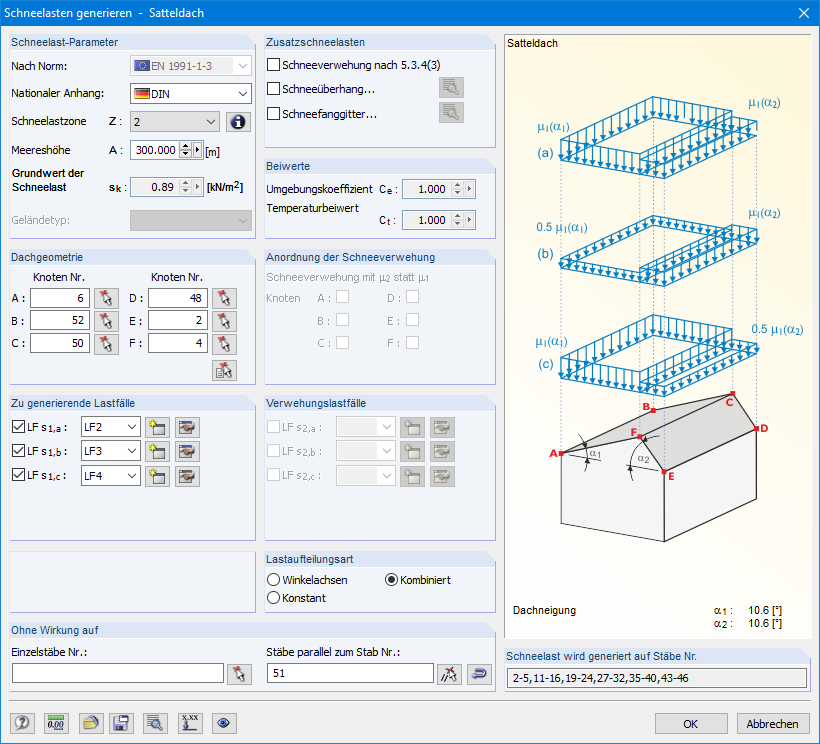Click the Ce value 1.000 field
The image size is (820, 744).
coord(427,189)
